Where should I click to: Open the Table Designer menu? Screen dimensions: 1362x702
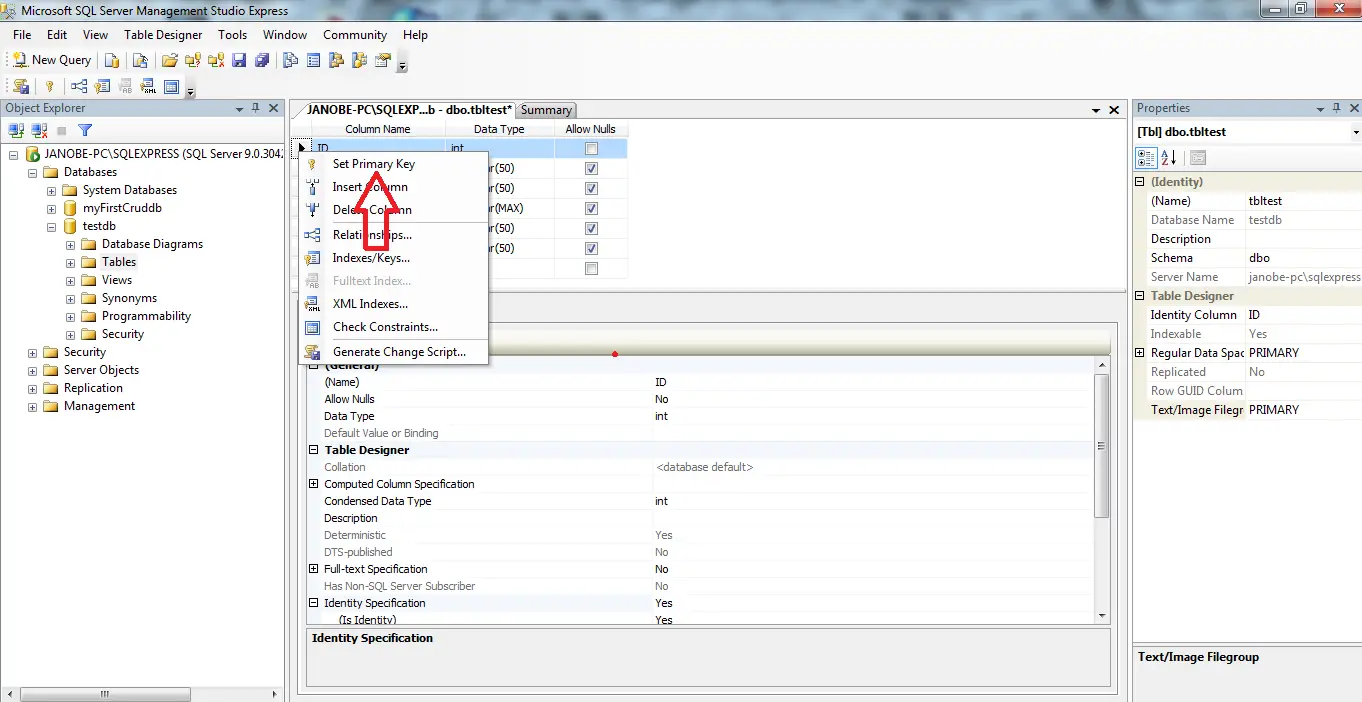point(163,35)
